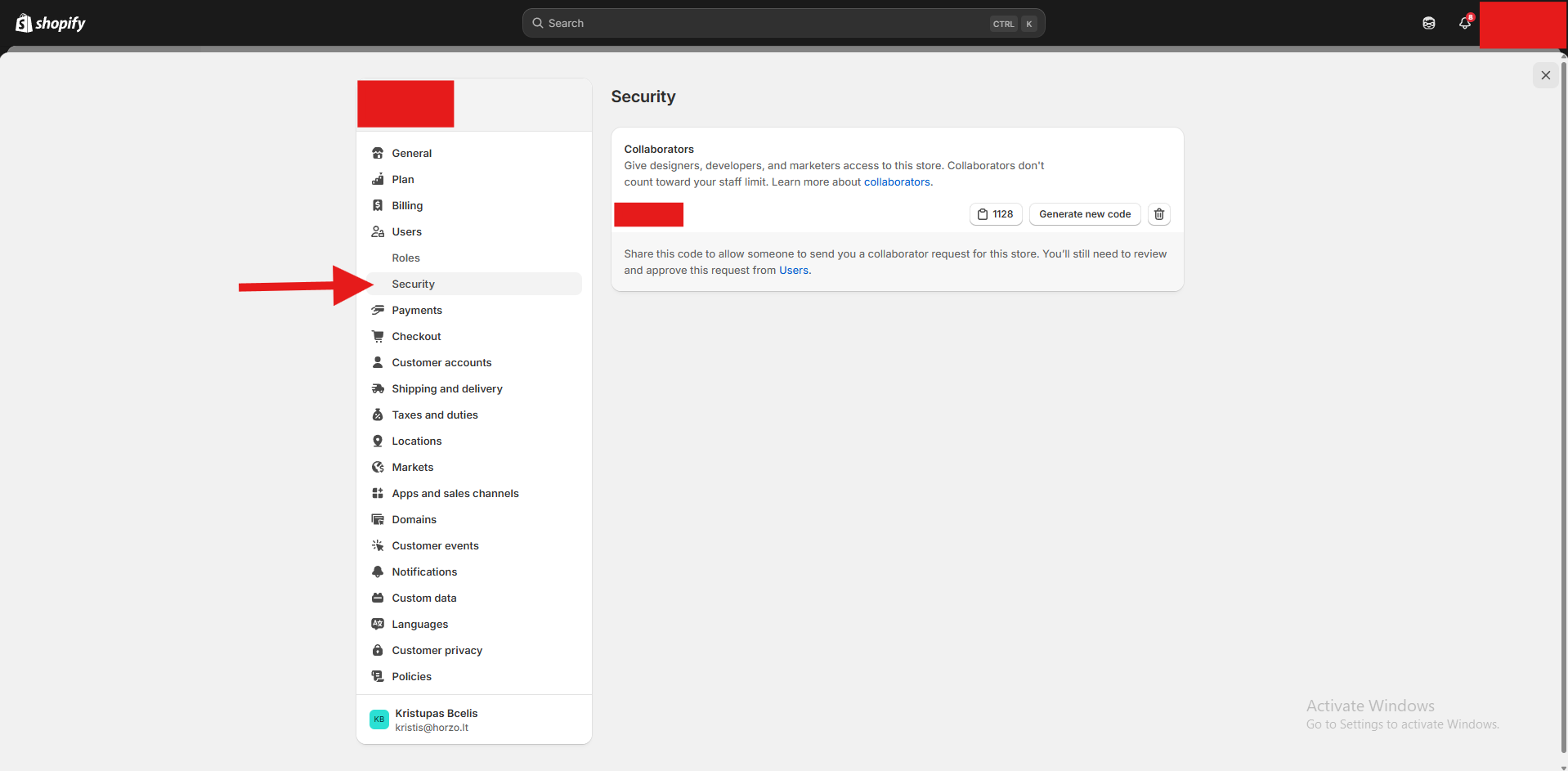The height and width of the screenshot is (771, 1568).
Task: Select the Shipping and delivery truck icon
Action: [x=377, y=388]
